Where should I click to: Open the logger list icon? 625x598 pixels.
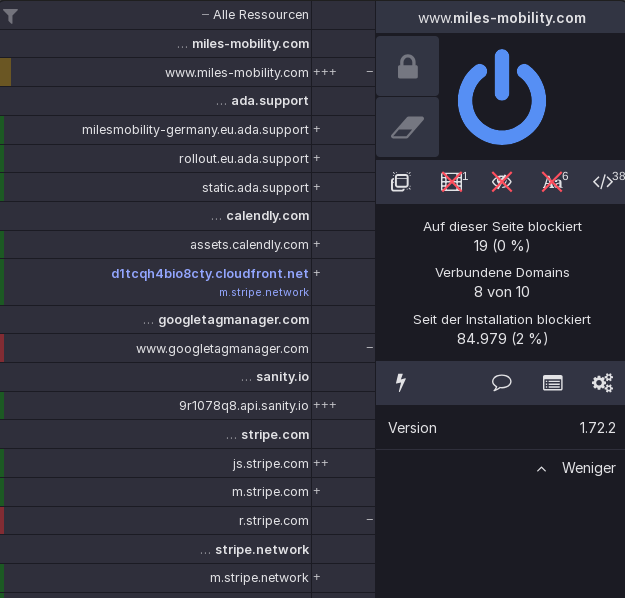coord(552,383)
